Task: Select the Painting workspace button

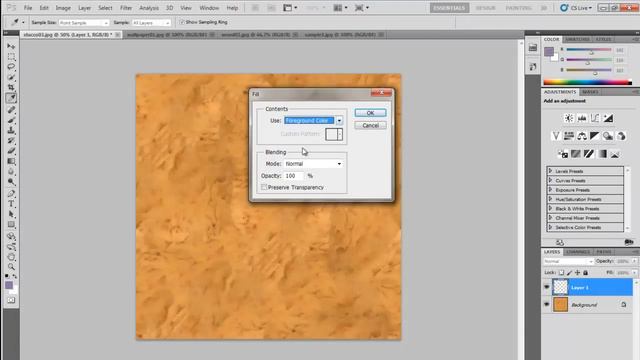Action: click(x=518, y=8)
